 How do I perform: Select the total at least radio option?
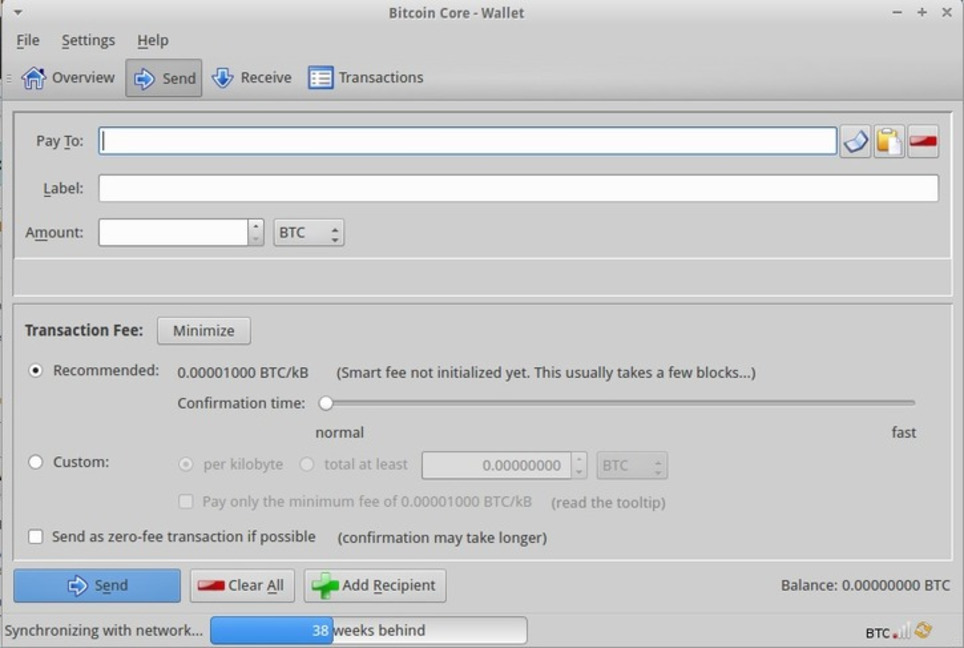point(307,464)
